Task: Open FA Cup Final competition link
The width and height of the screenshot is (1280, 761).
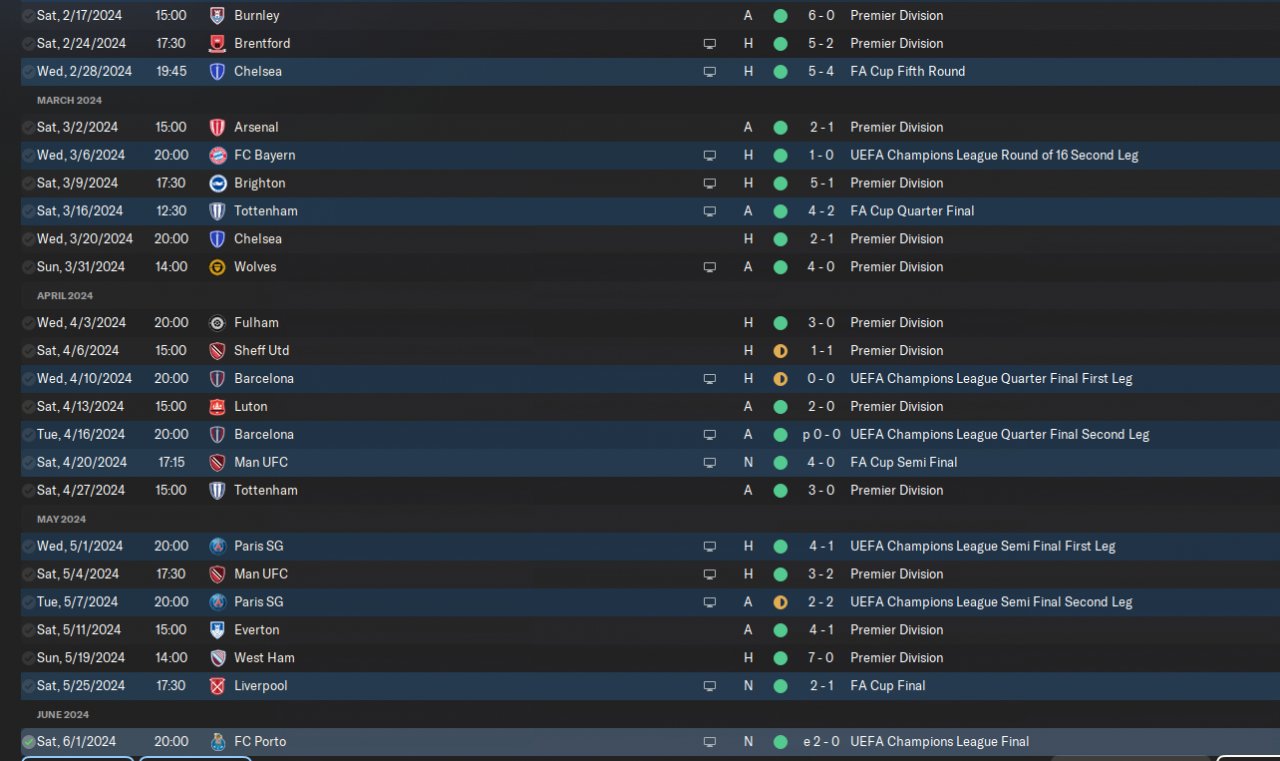Action: (888, 686)
